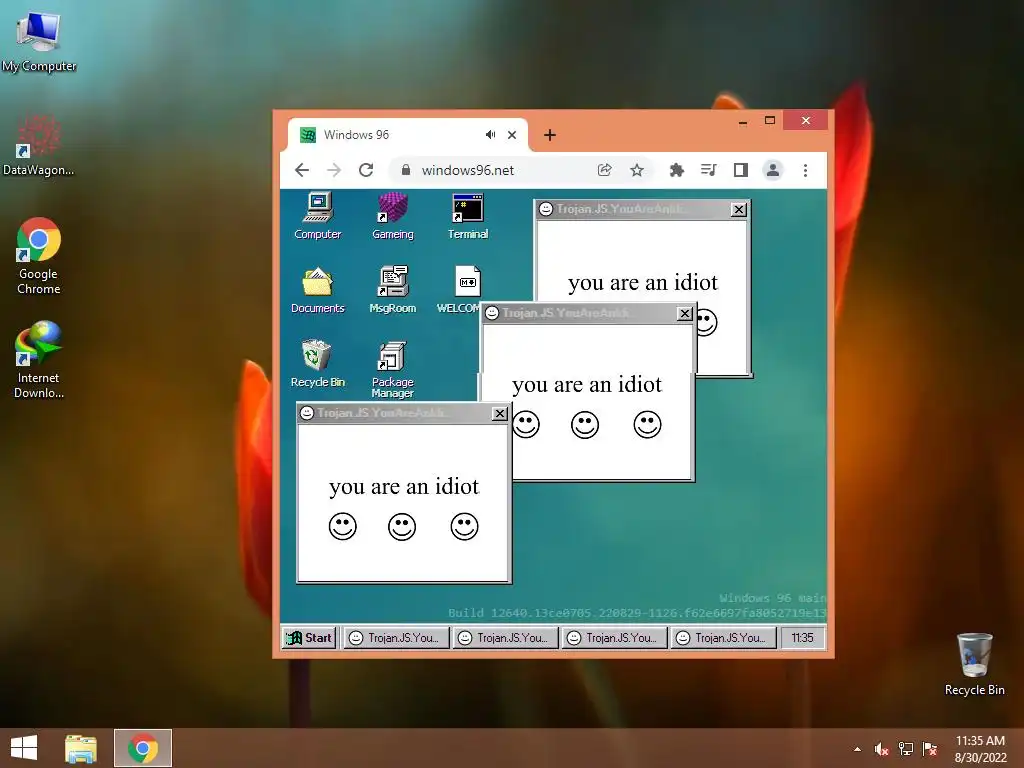Click the muted volume tray icon
This screenshot has width=1024, height=768.
[x=882, y=749]
